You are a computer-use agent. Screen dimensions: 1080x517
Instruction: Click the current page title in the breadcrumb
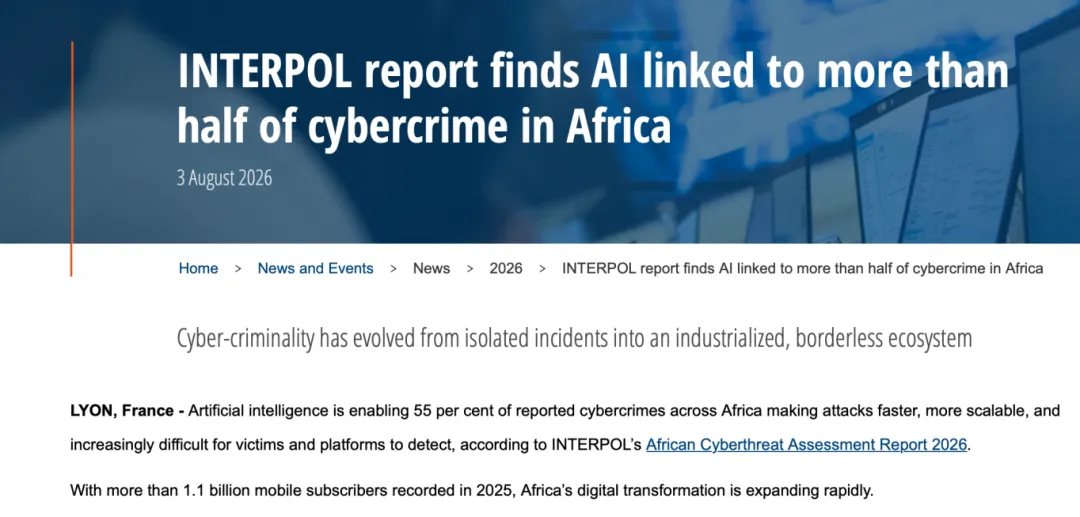[x=802, y=268]
